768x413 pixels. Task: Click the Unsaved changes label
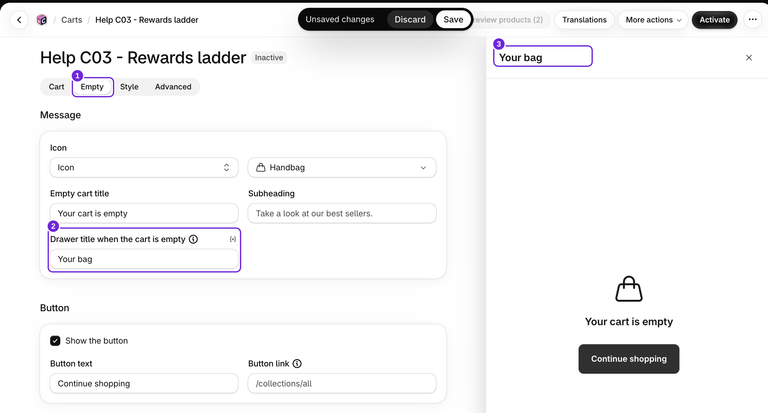coord(340,20)
